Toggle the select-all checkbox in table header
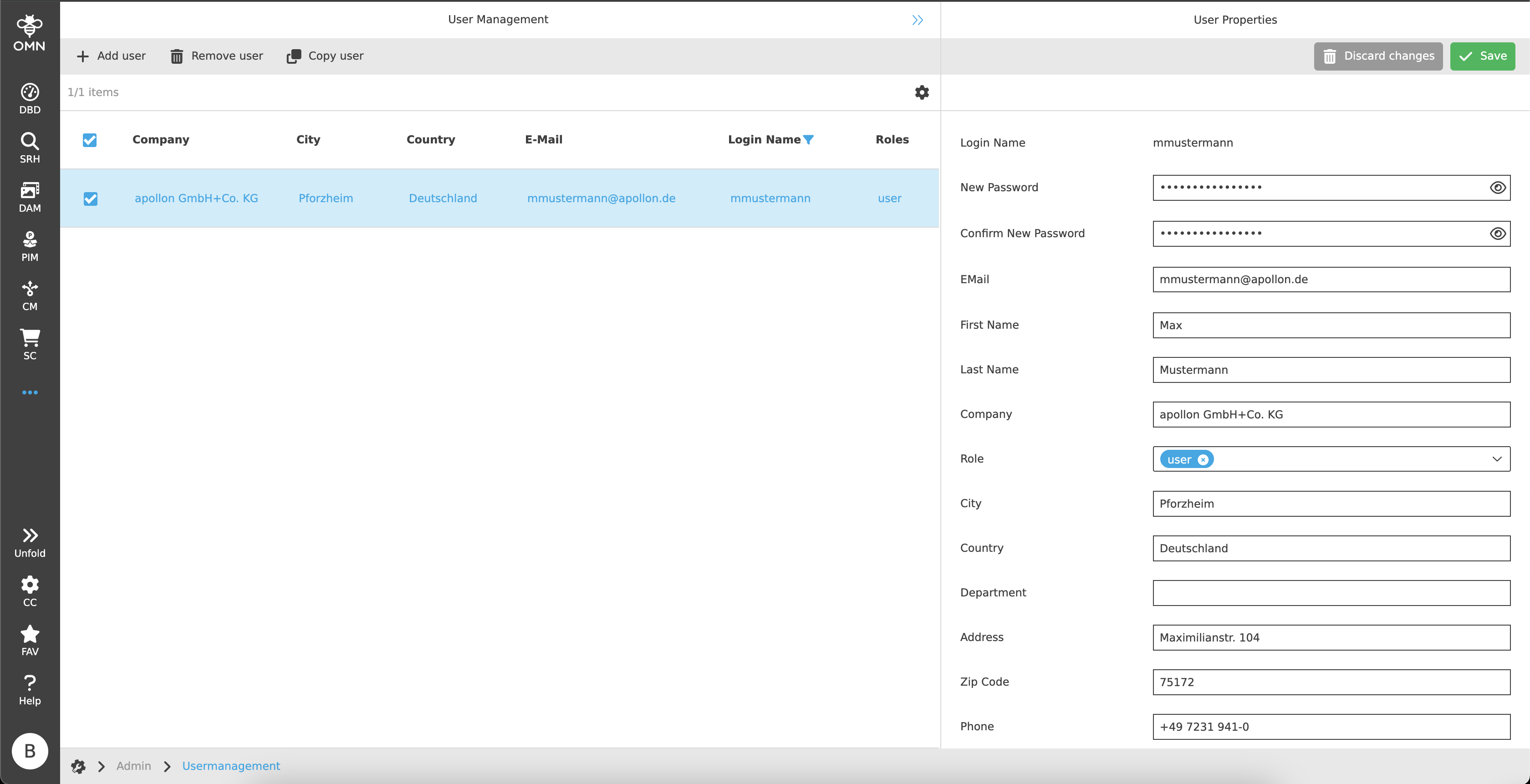The image size is (1530, 784). tap(90, 140)
